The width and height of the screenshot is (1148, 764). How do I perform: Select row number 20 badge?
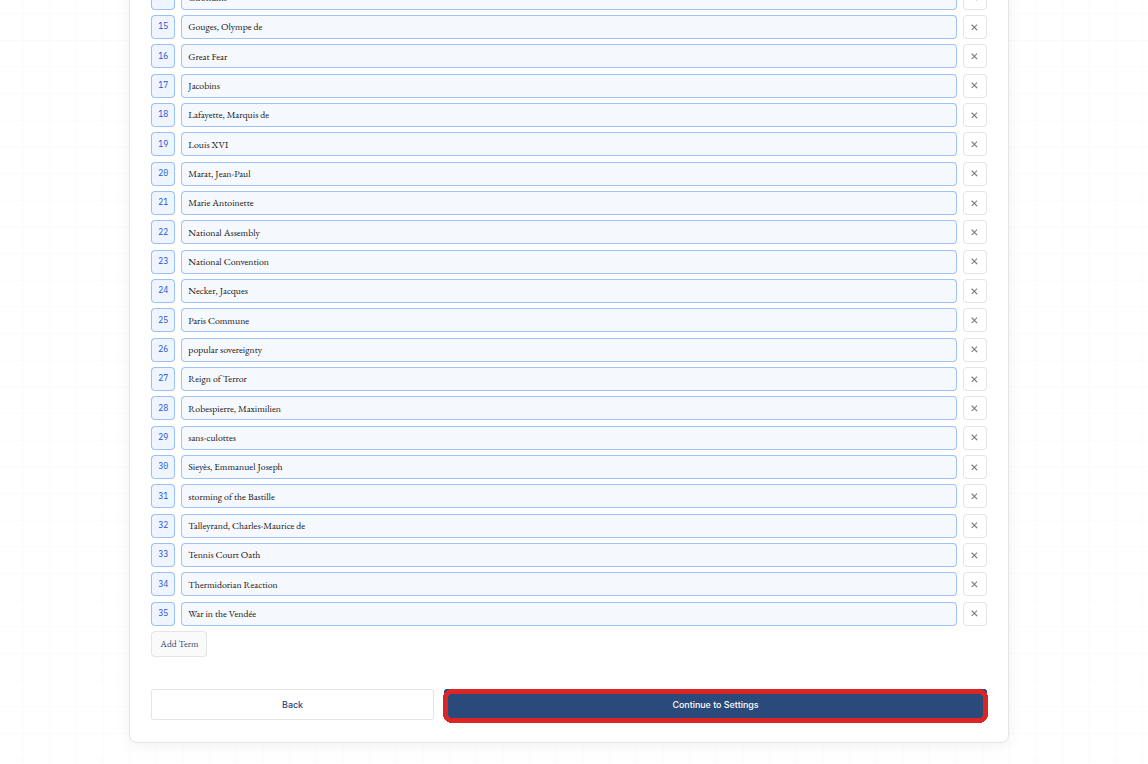point(163,173)
